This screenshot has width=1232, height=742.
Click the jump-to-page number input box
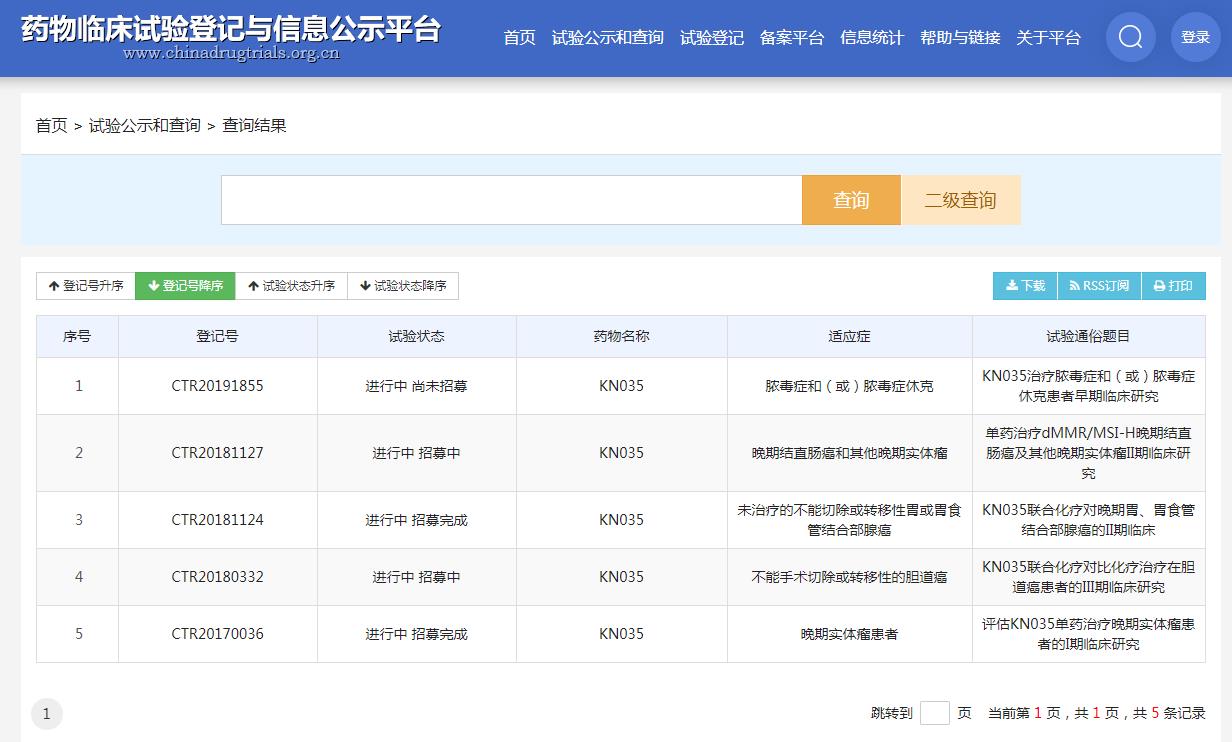[934, 713]
